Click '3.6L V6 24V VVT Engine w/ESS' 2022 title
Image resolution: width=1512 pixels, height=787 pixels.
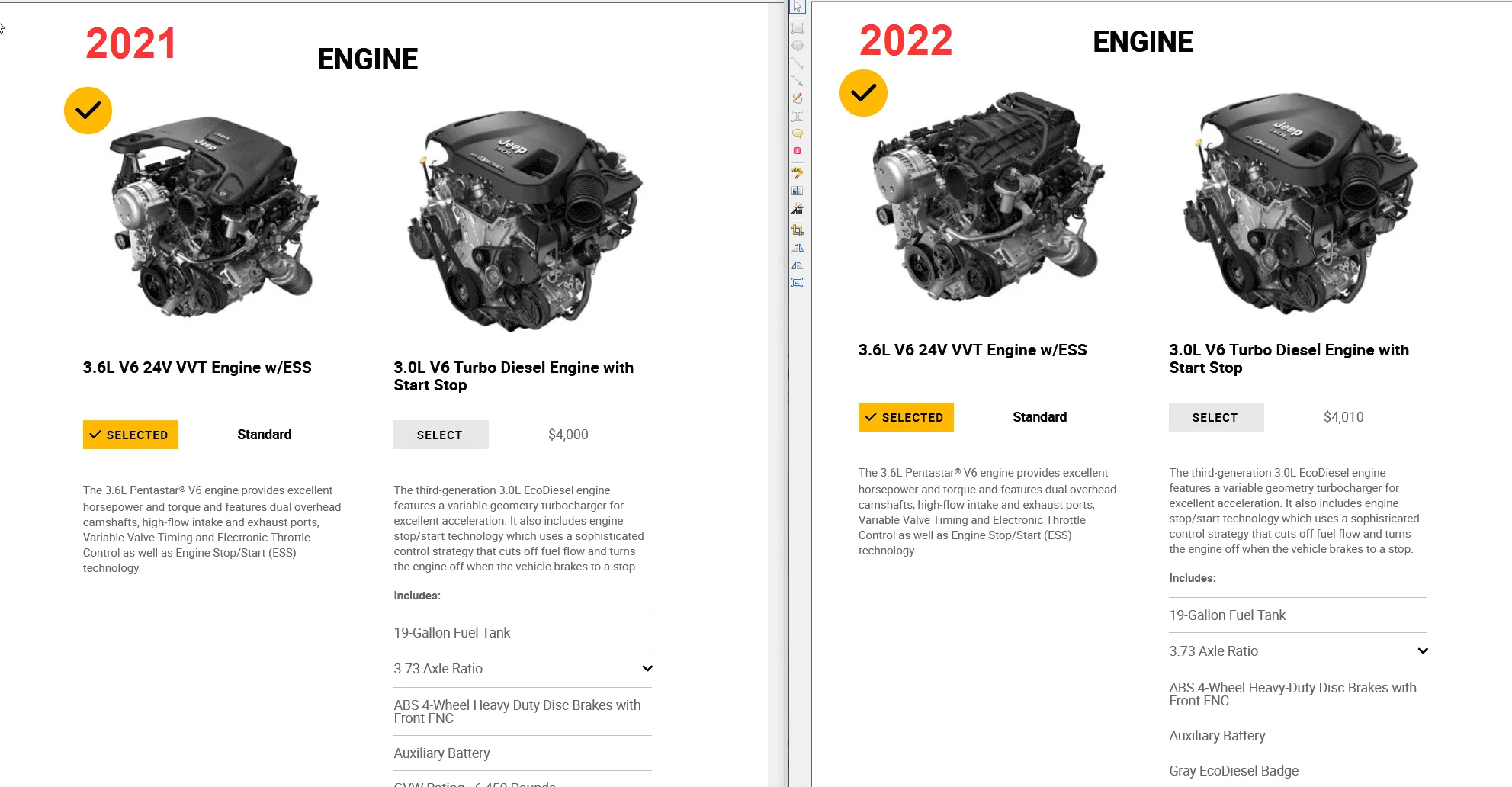[973, 350]
